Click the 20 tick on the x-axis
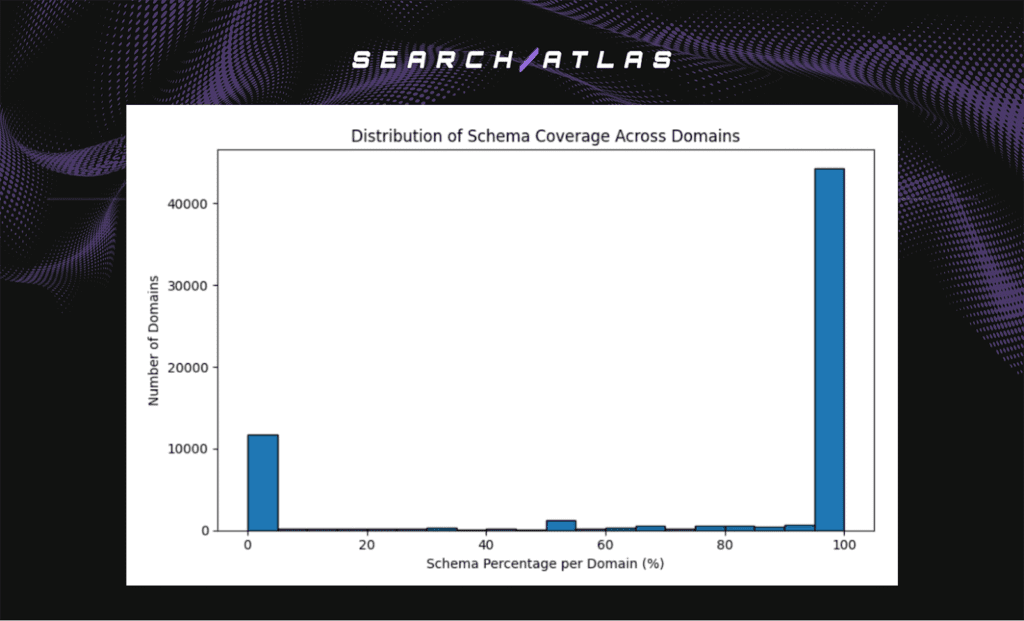 (x=366, y=545)
